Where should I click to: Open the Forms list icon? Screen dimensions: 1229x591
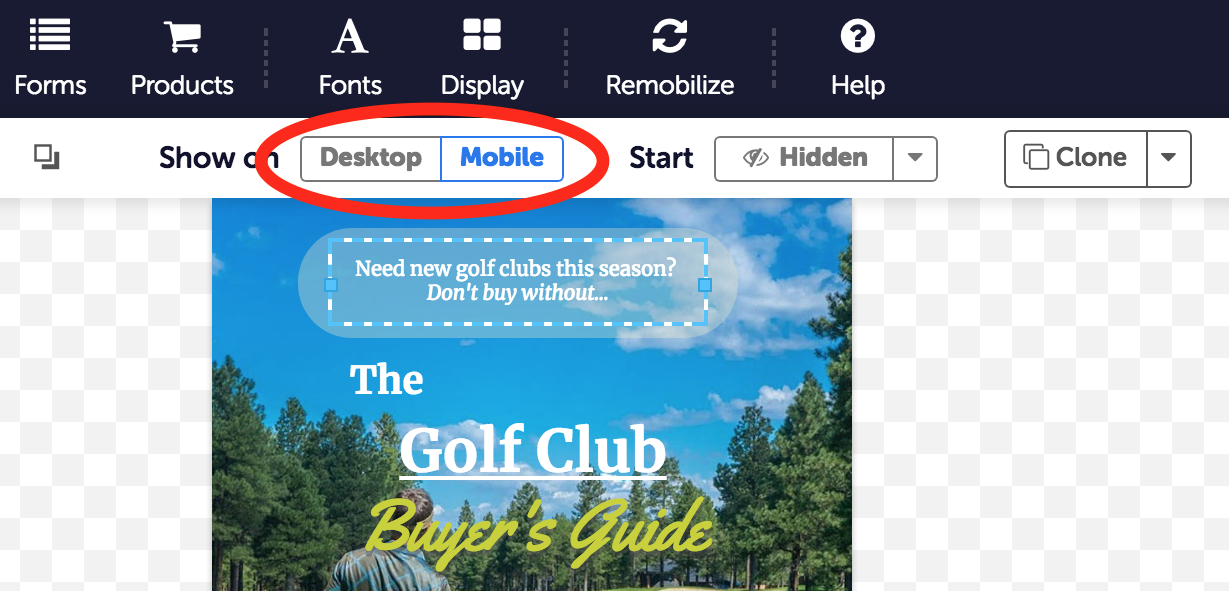click(50, 36)
